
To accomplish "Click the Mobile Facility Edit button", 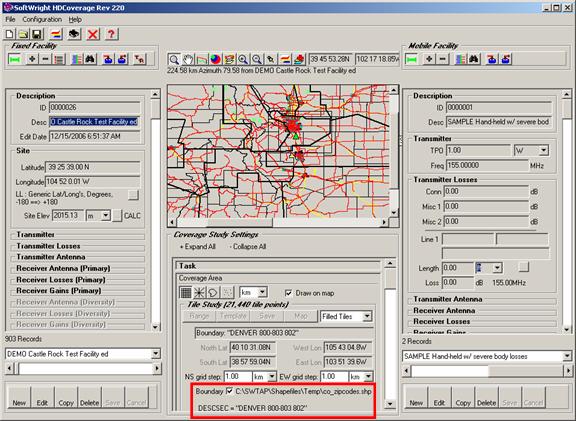I will (x=439, y=397).
